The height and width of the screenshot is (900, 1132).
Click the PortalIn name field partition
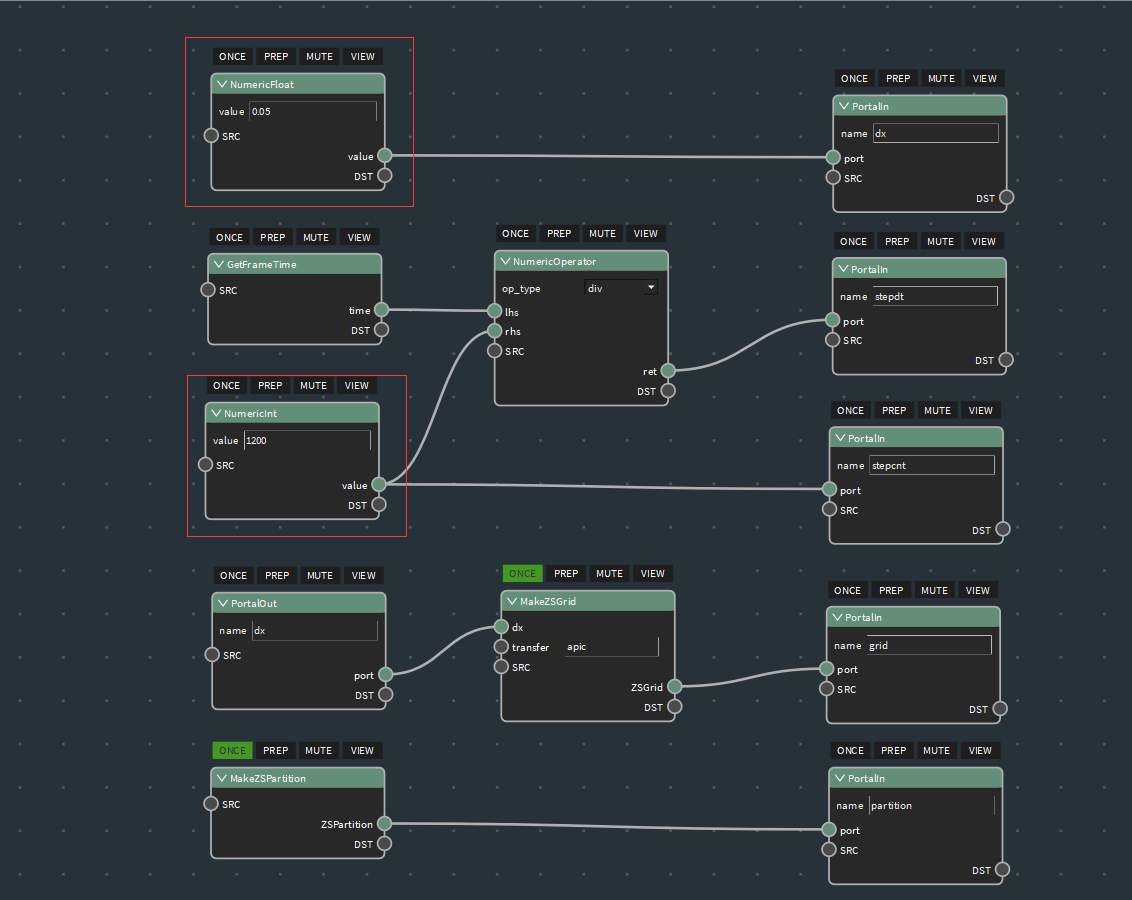click(x=932, y=805)
